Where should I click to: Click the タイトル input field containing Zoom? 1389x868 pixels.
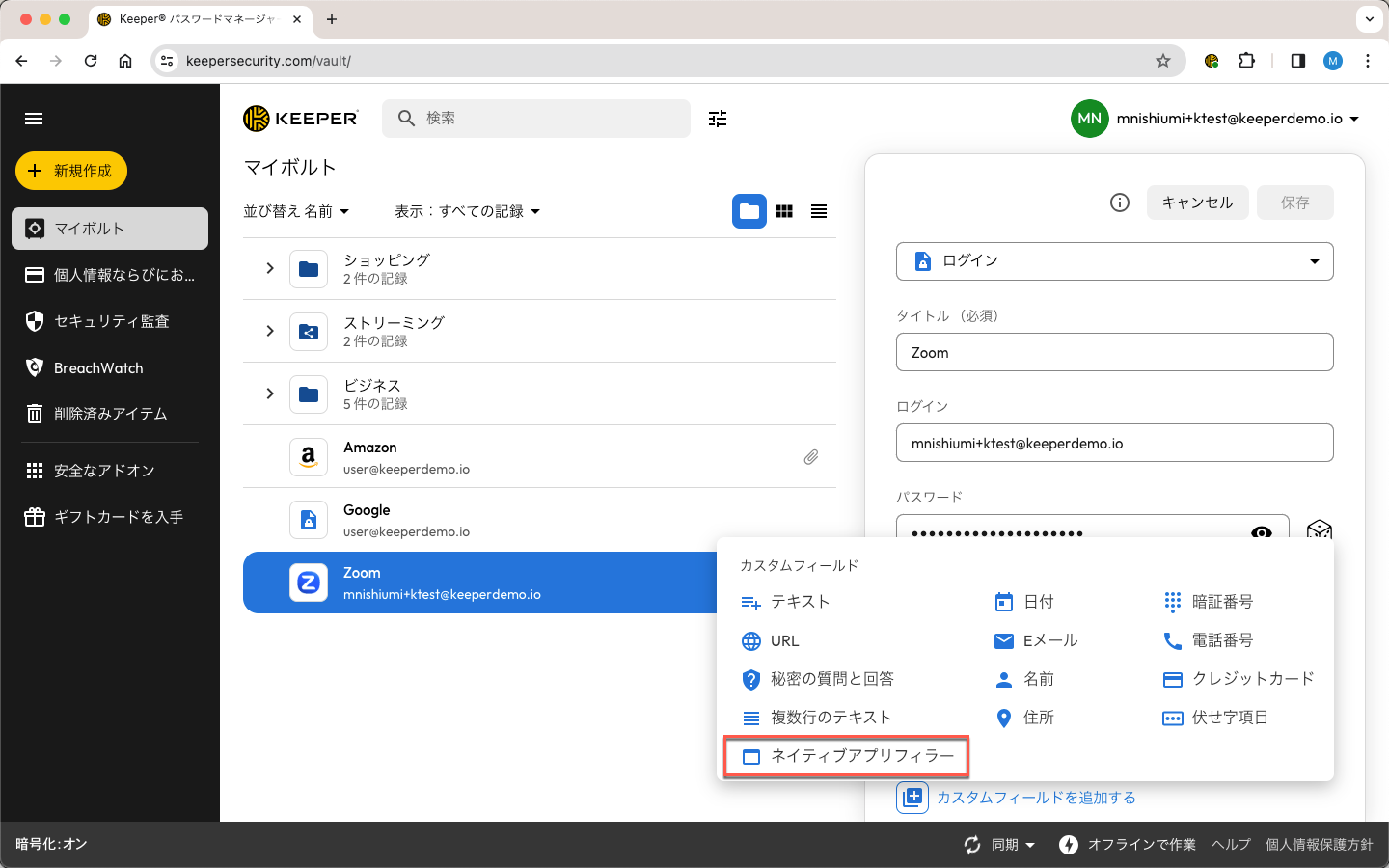(1114, 352)
